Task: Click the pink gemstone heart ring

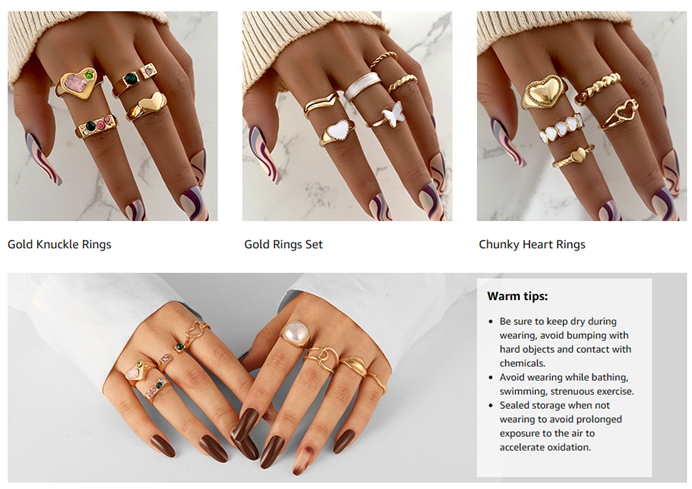Action: tap(79, 84)
